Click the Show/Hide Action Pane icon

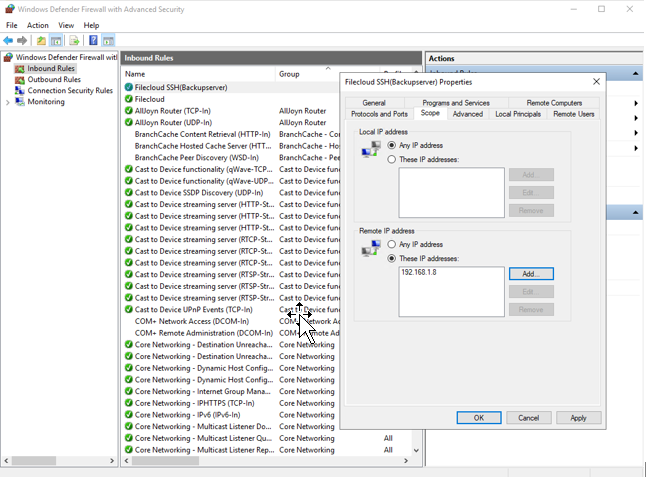pos(108,41)
